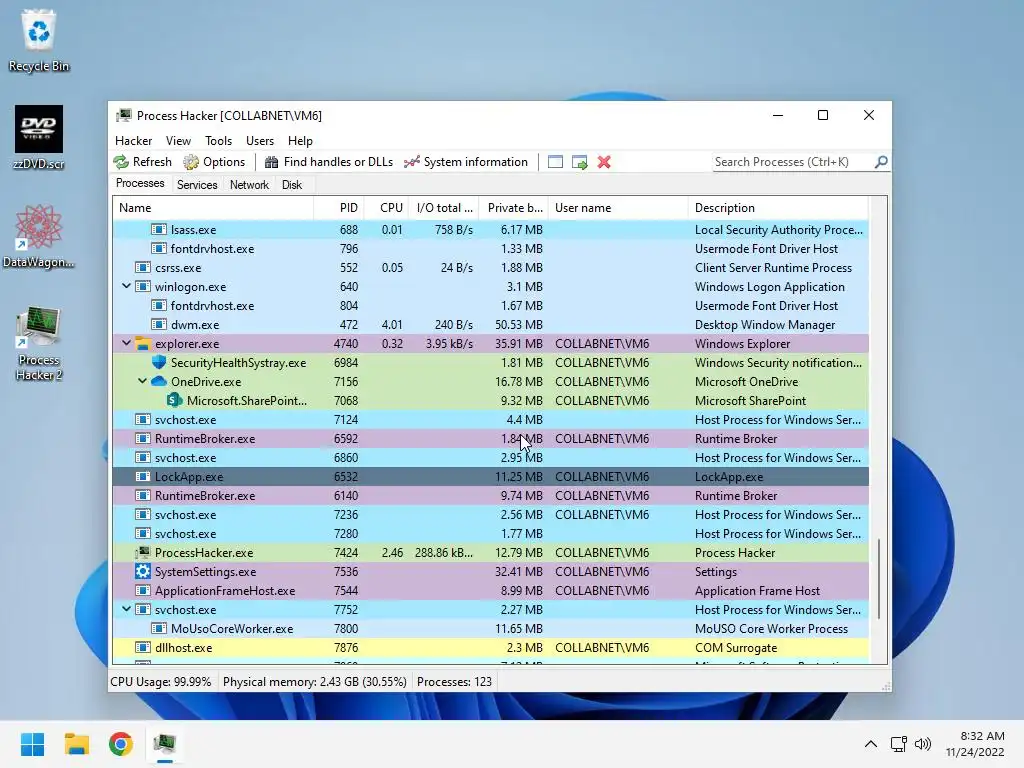This screenshot has height=768, width=1024.
Task: Click CPU Usage status bar entry
Action: [x=161, y=682]
